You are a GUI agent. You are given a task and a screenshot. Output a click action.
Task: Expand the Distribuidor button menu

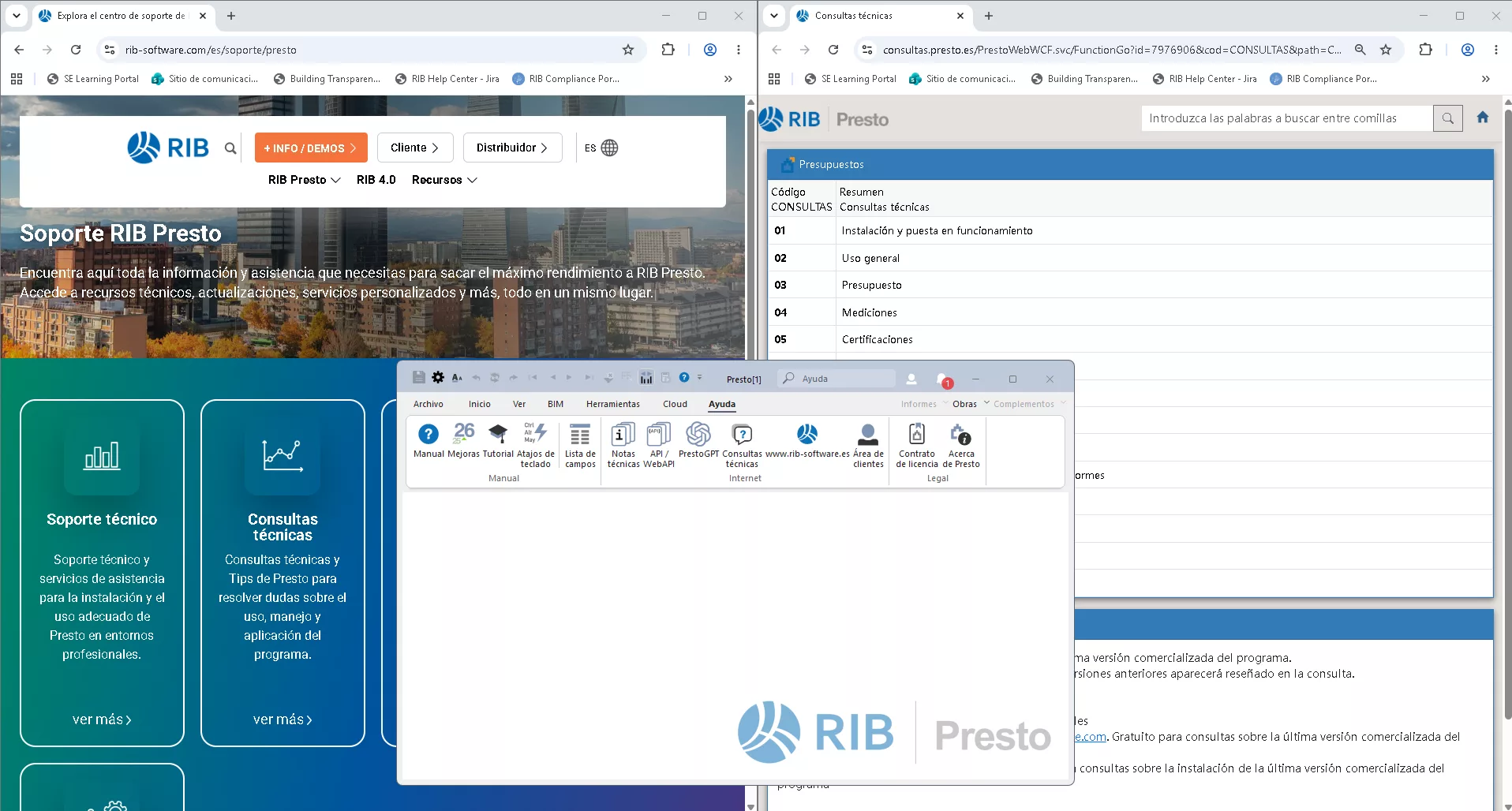tap(512, 148)
